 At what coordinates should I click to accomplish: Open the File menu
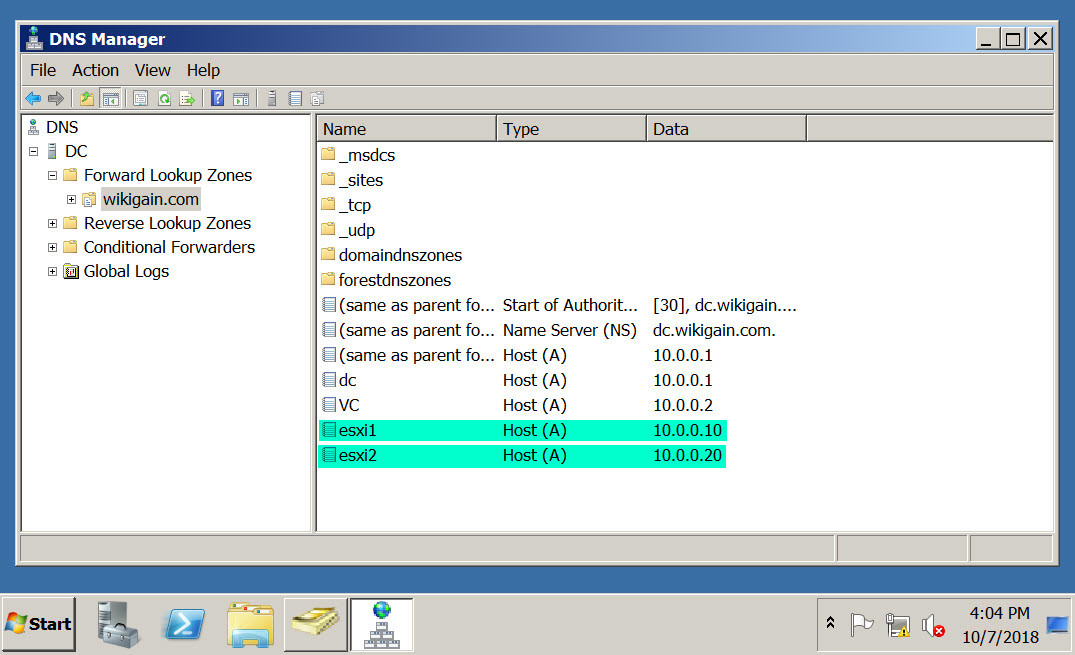click(x=43, y=70)
